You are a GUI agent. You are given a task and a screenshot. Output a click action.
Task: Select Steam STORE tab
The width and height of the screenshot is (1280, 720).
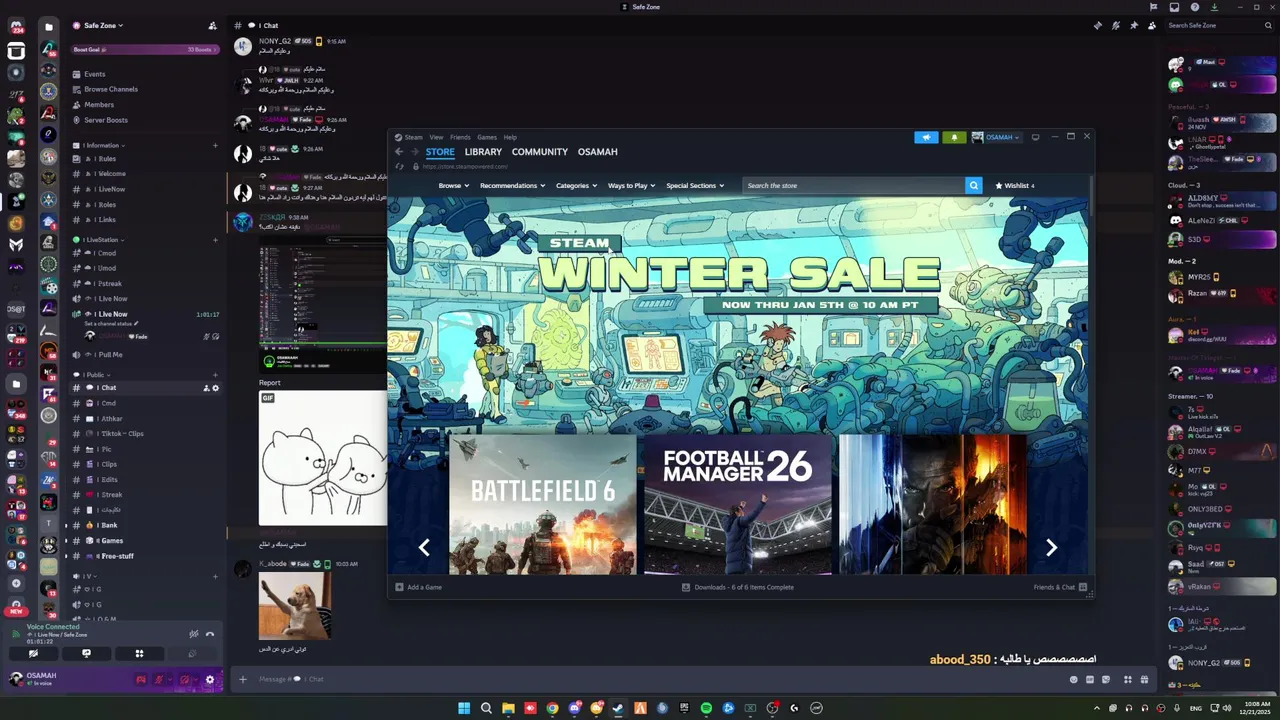tap(440, 152)
